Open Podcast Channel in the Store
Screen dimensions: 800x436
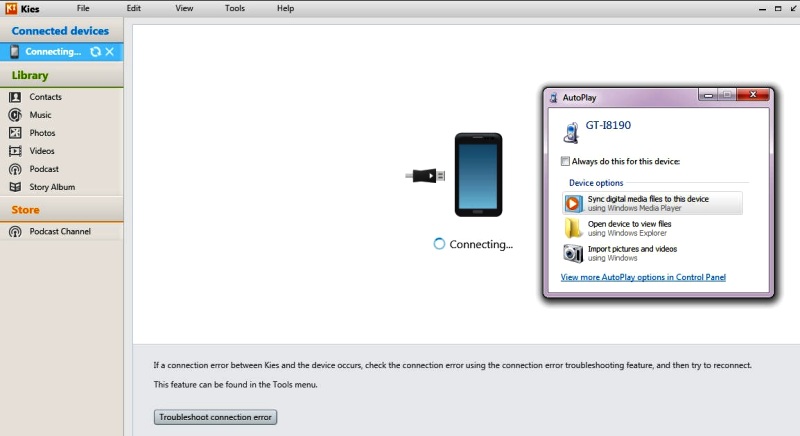(61, 232)
